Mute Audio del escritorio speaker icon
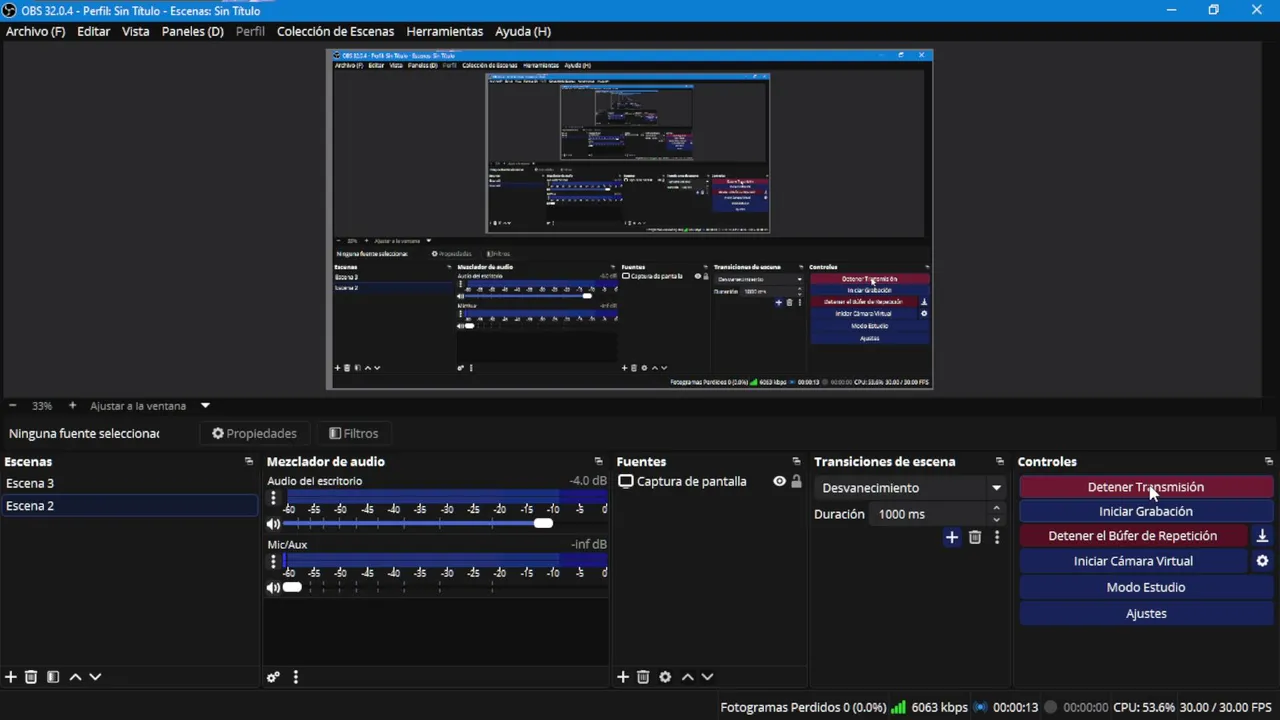 click(273, 524)
